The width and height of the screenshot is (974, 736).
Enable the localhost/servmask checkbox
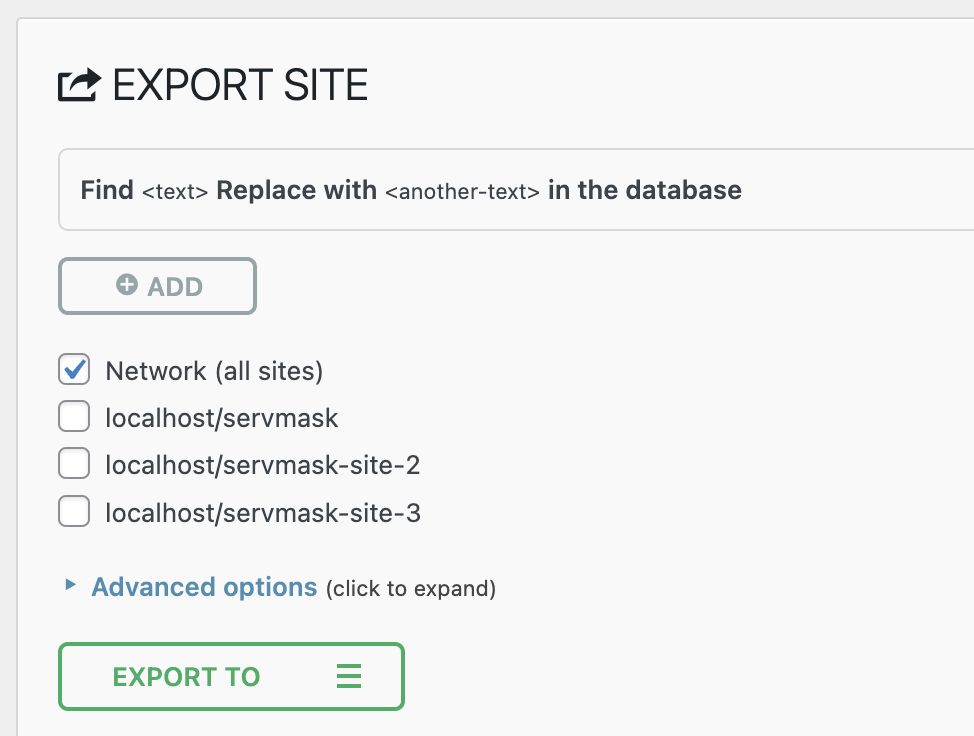[74, 416]
